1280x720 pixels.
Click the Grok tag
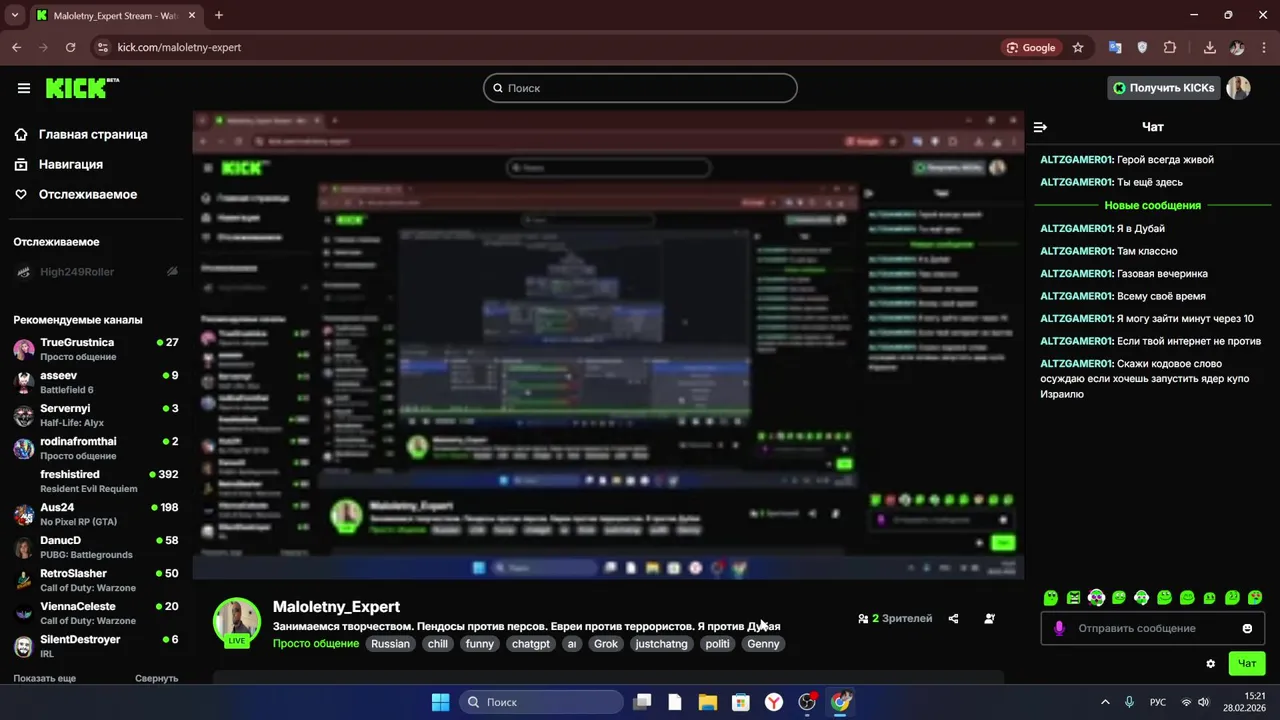tap(606, 644)
